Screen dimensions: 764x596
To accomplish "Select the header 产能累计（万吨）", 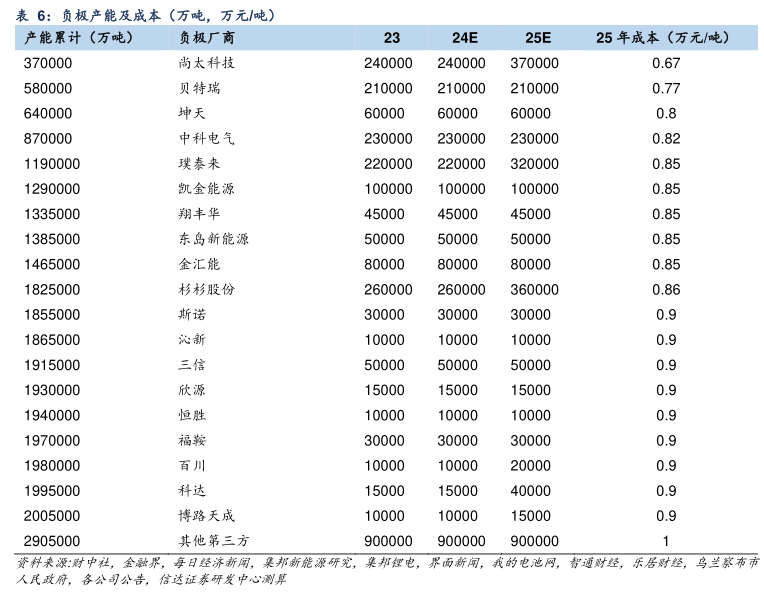I will (78, 38).
